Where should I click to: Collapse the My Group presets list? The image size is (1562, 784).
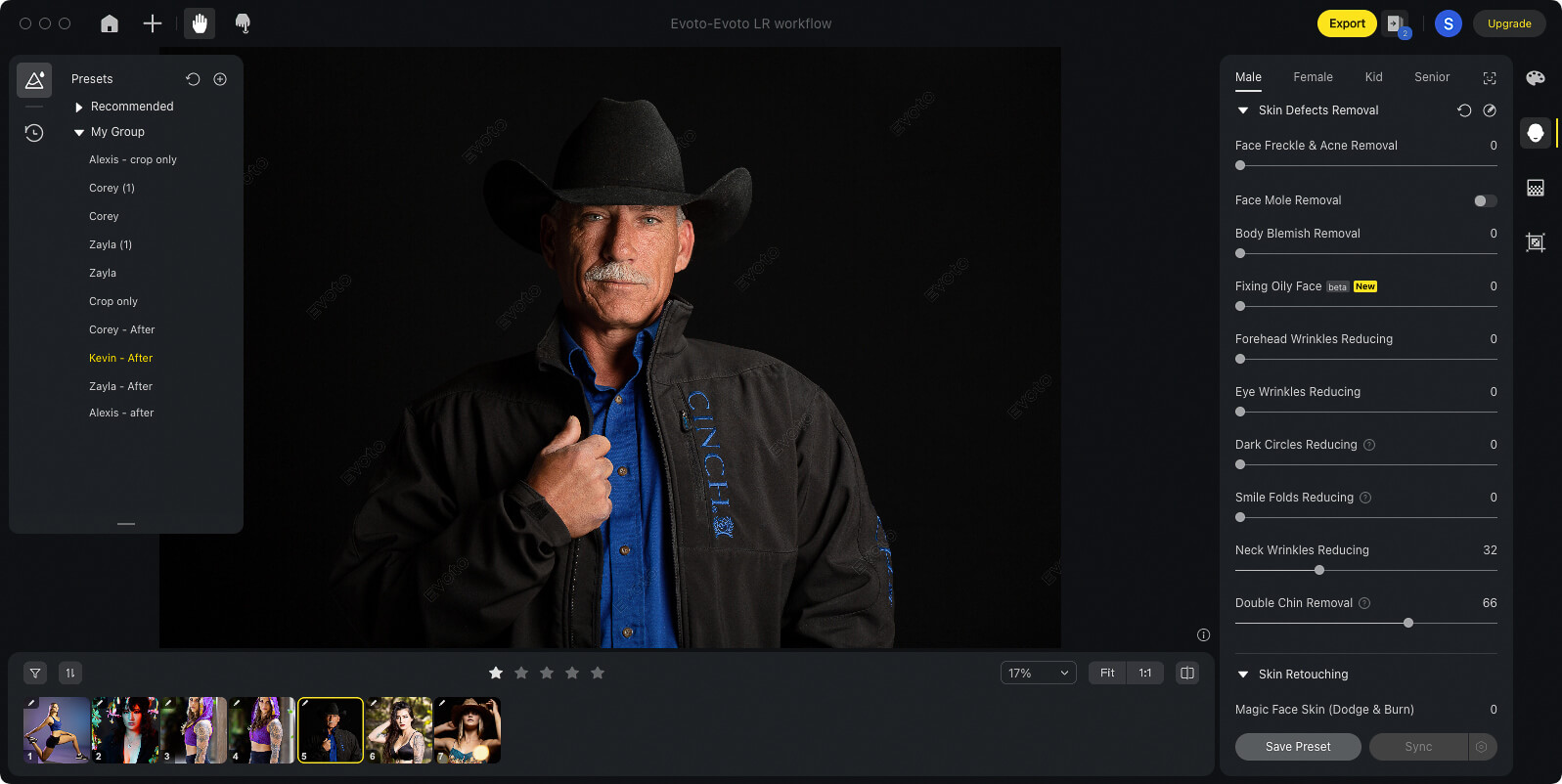tap(79, 132)
